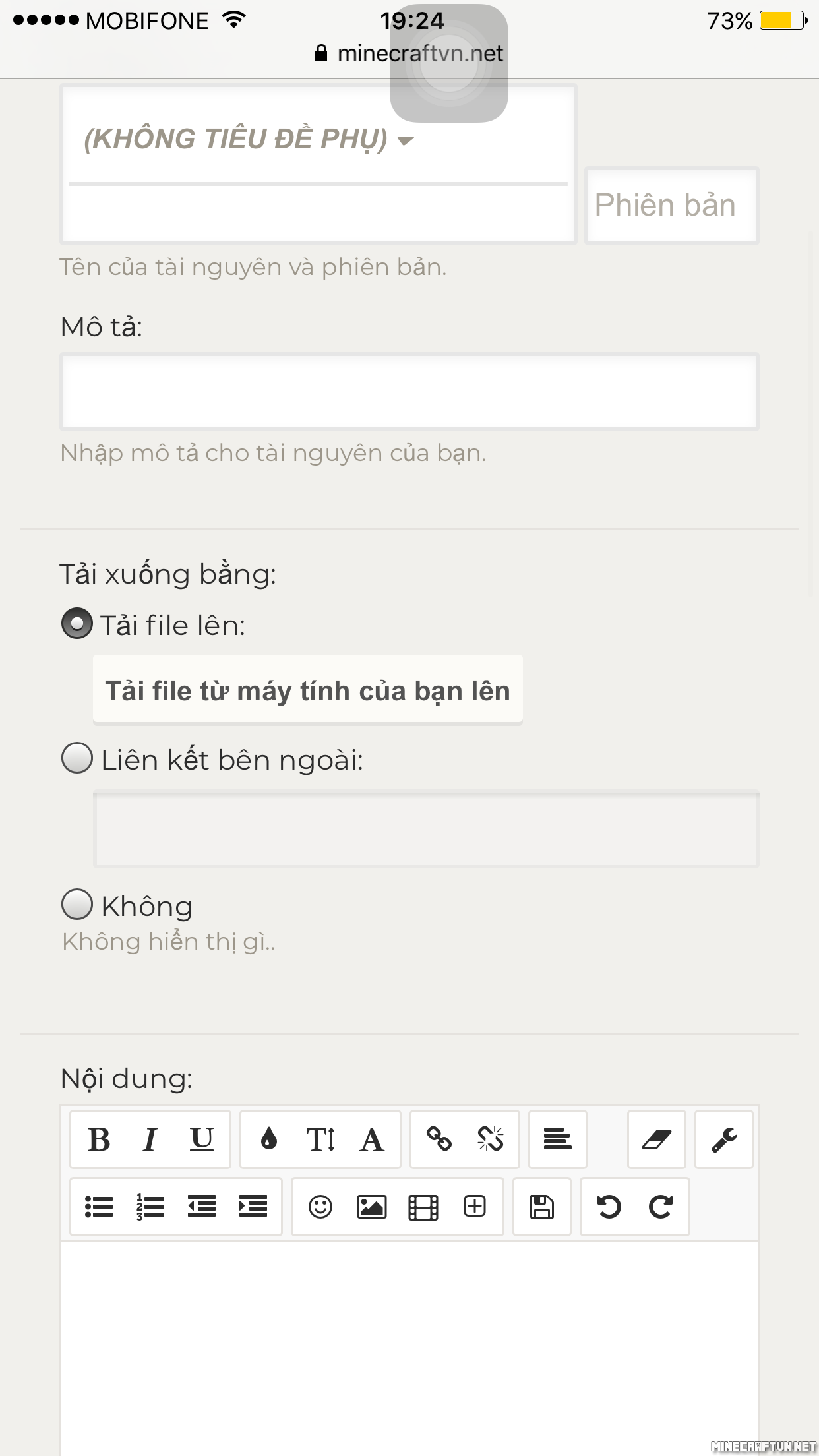This screenshot has height=1456, width=819.
Task: Open the text color droplet tool
Action: (x=269, y=1139)
